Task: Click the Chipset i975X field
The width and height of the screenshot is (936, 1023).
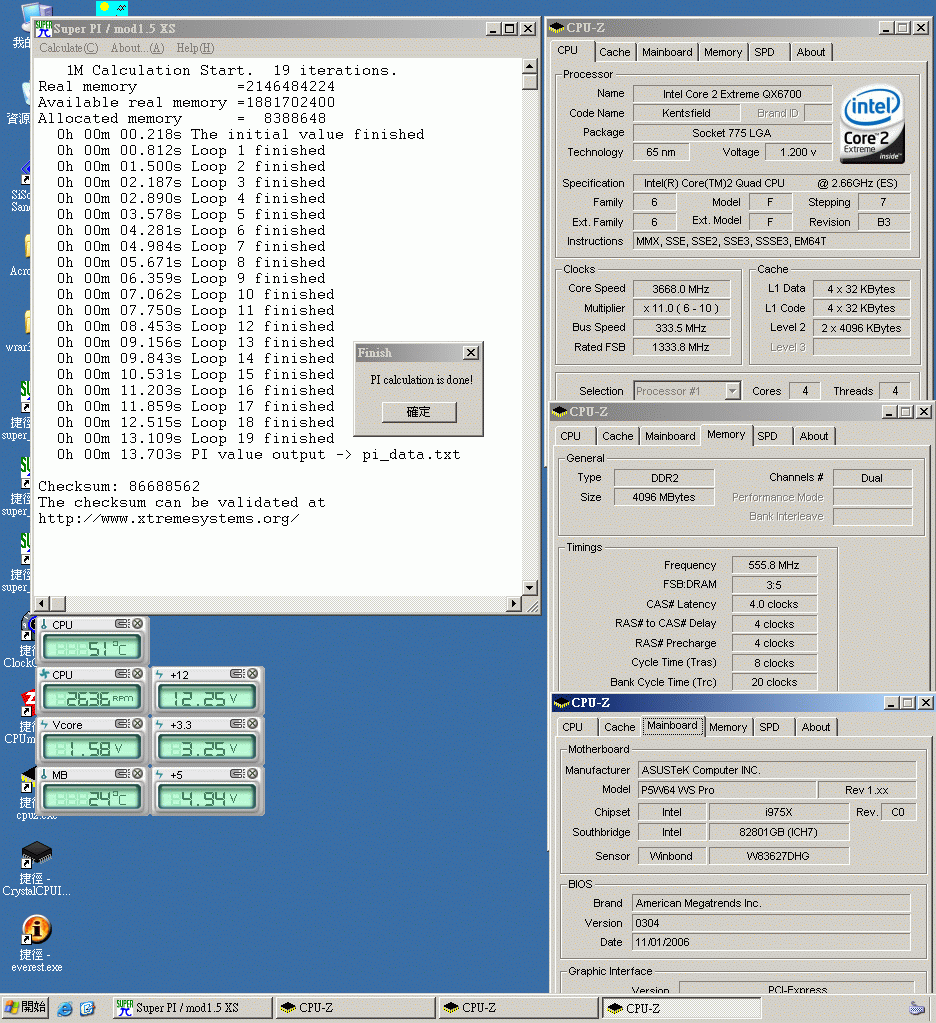Action: [x=779, y=812]
